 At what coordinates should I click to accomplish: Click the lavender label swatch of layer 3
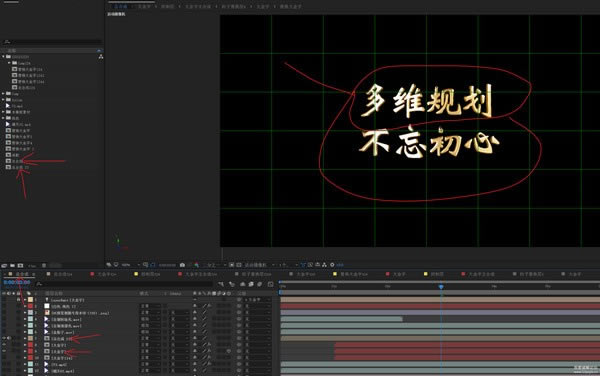[31, 313]
